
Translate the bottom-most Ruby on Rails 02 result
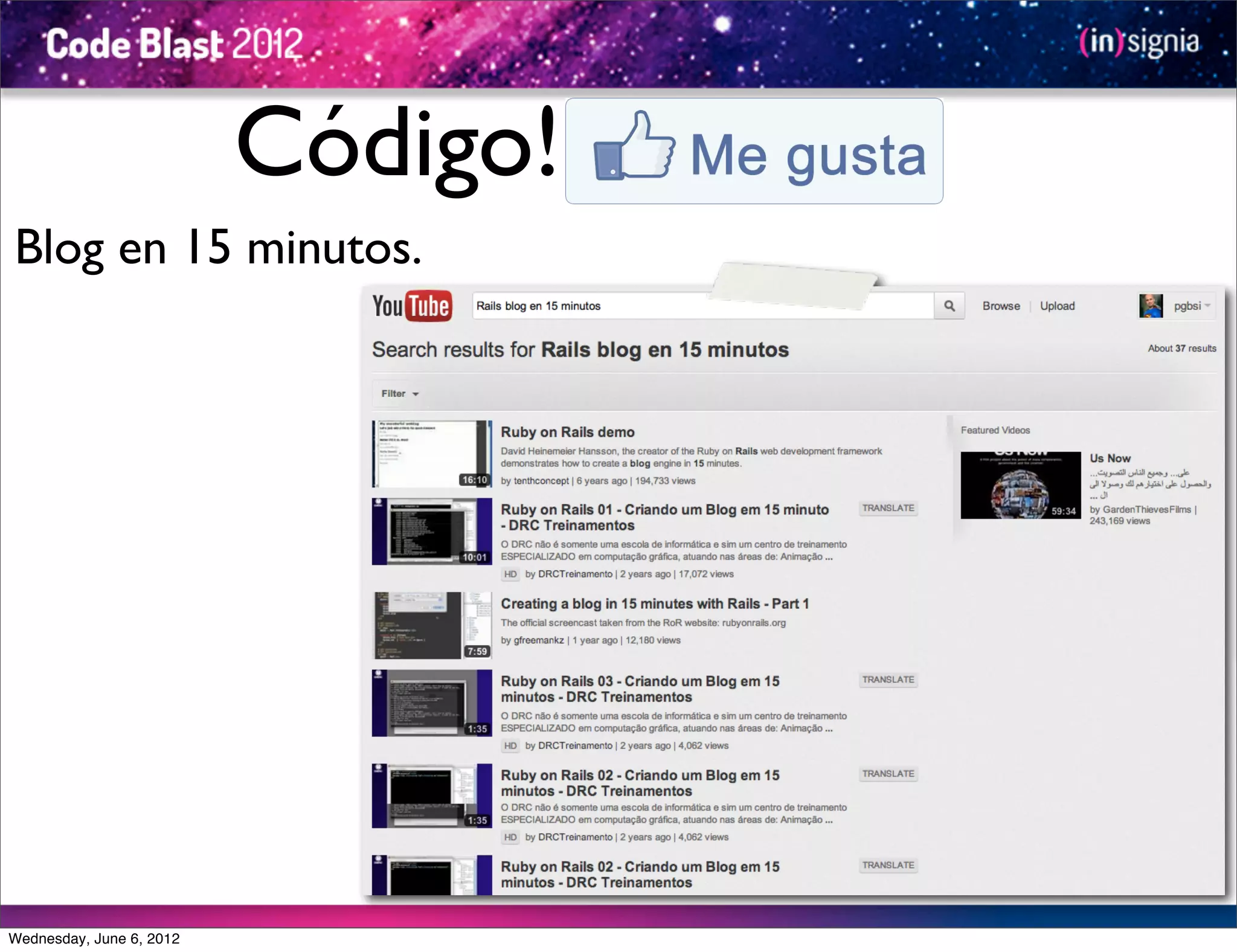coord(888,865)
